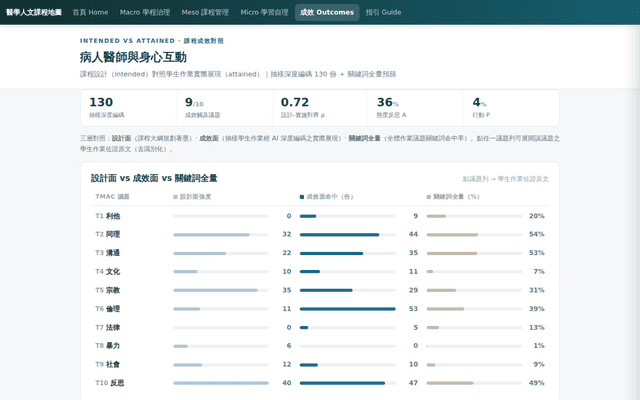Image resolution: width=640 pixels, height=400 pixels.
Task: Click the 13% value in T7 row
Action: pyautogui.click(x=537, y=327)
